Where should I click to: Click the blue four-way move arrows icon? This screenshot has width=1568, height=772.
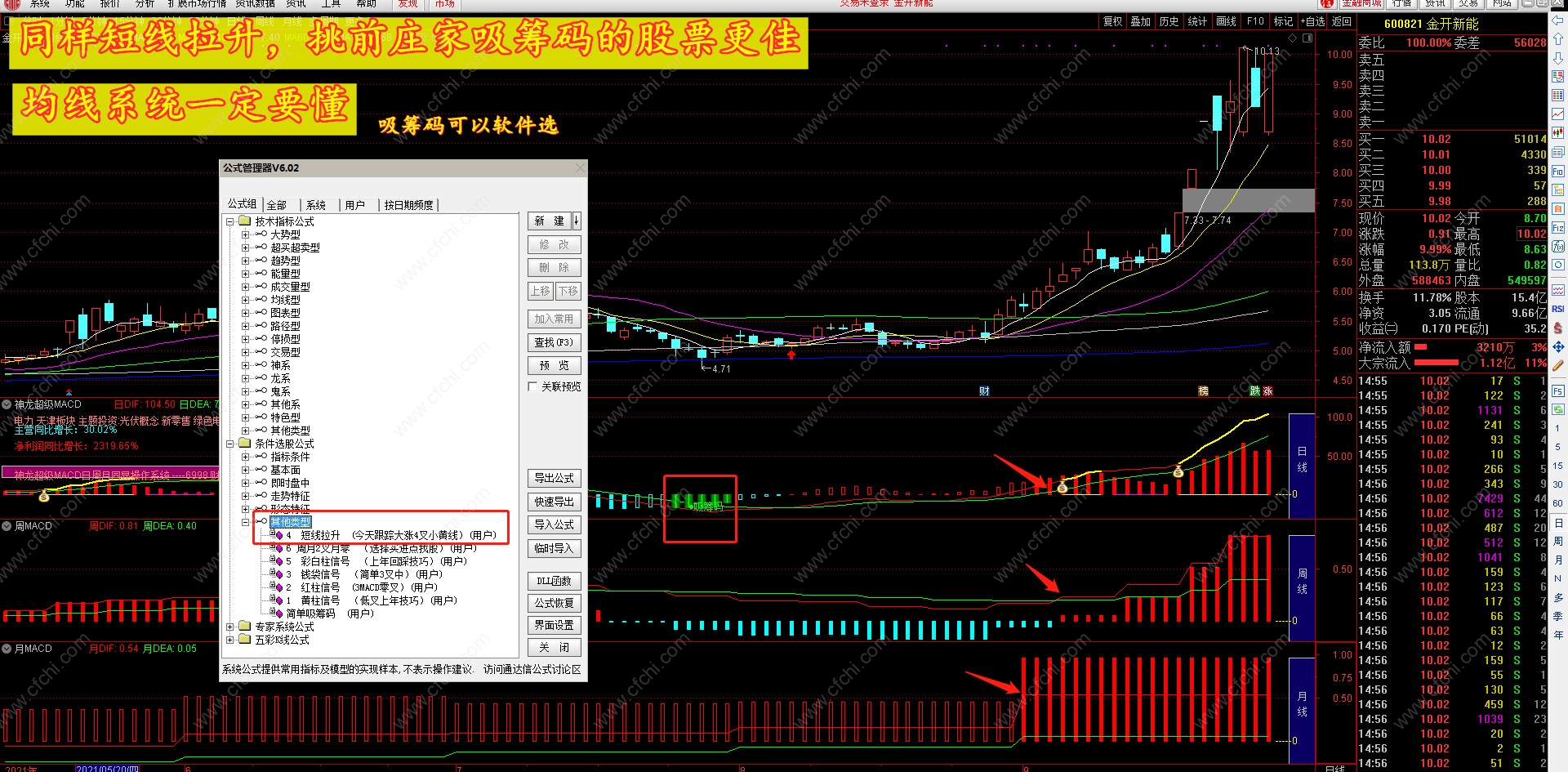click(x=1557, y=347)
